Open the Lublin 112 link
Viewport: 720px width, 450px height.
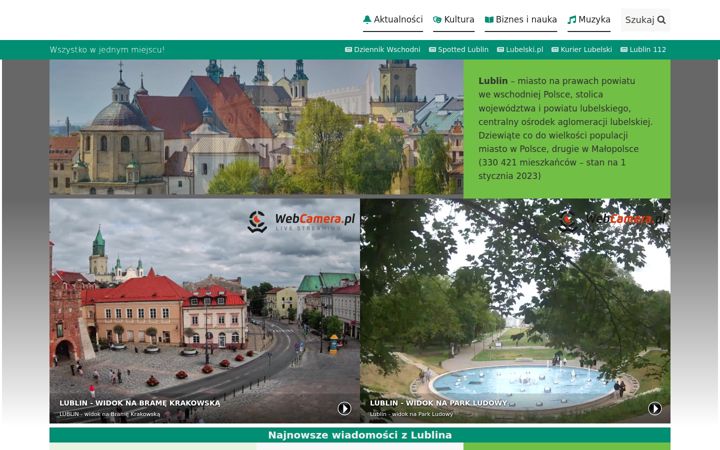tap(643, 50)
